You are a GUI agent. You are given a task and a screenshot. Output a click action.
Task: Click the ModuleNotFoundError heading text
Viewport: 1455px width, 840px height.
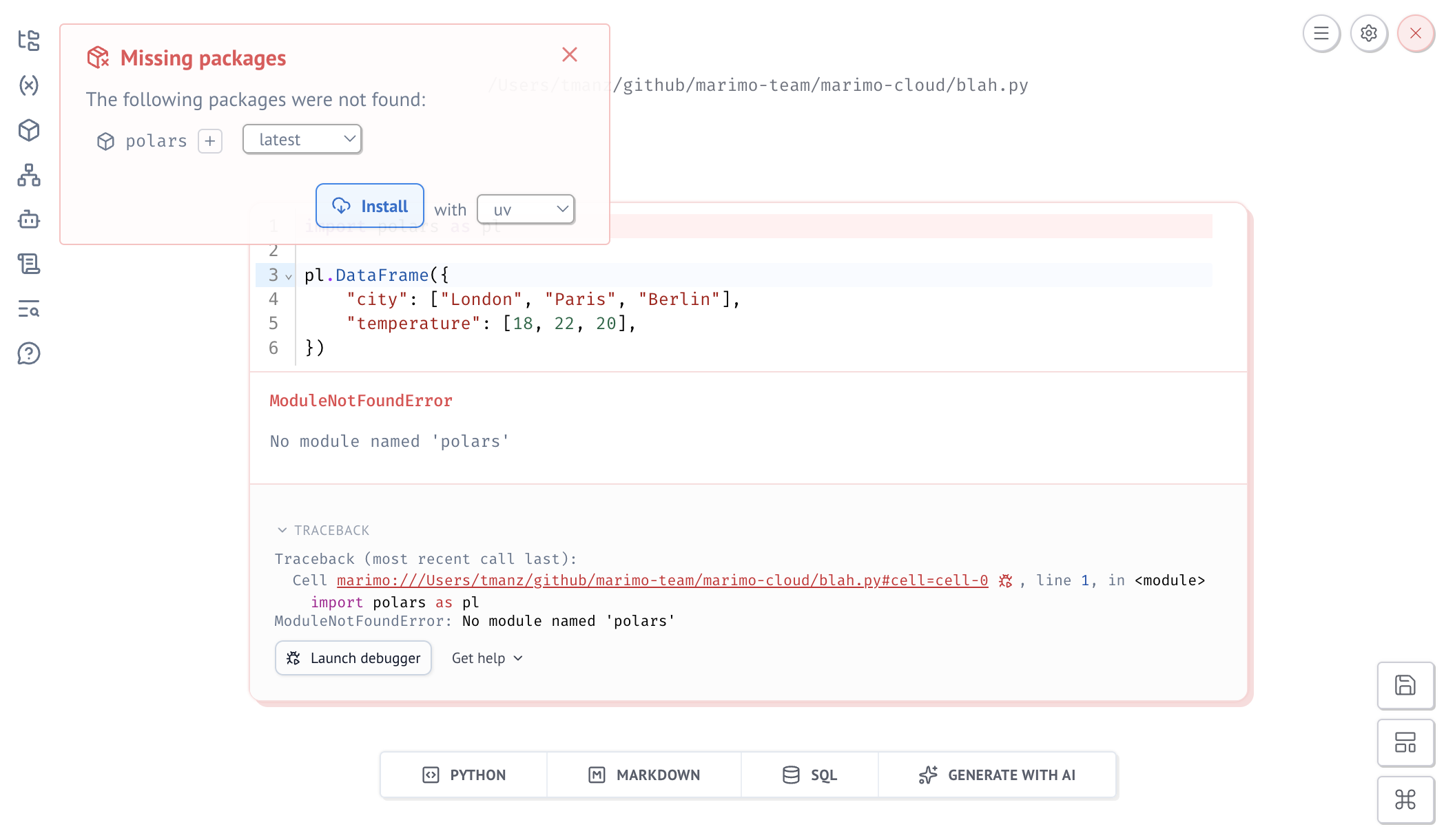coord(361,401)
